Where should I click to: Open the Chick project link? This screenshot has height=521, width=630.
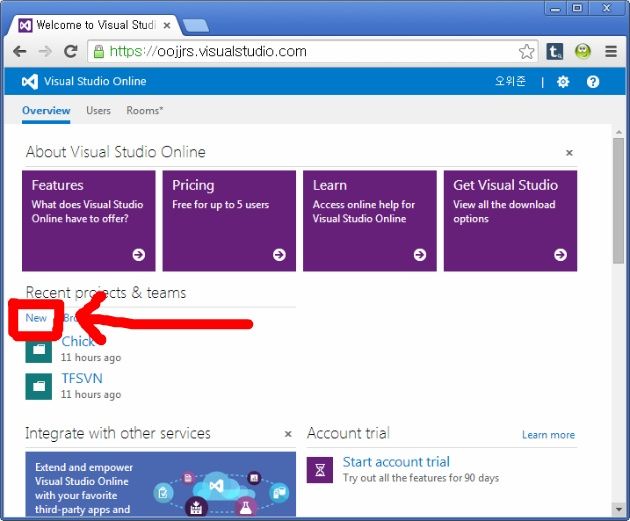[78, 341]
